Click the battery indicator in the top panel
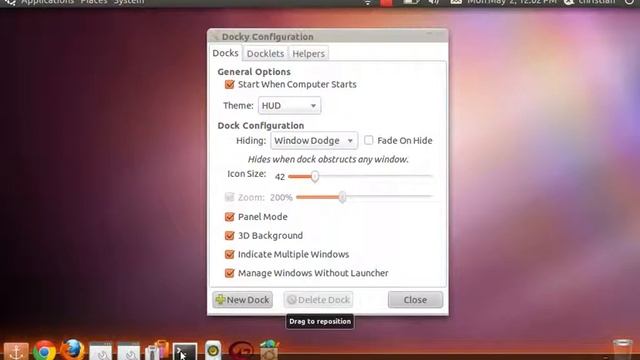This screenshot has height=360, width=640. click(411, 2)
